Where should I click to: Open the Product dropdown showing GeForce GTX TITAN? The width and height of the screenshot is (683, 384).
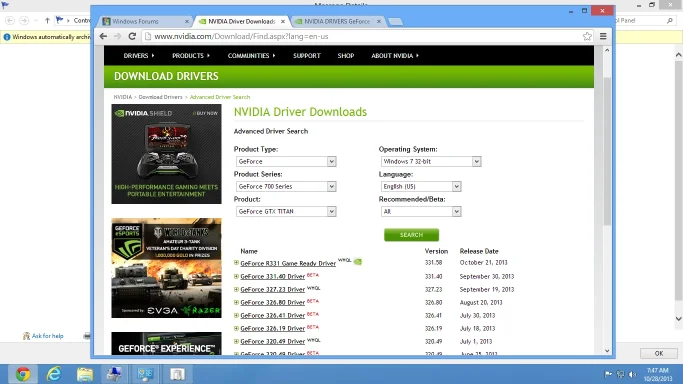click(286, 212)
